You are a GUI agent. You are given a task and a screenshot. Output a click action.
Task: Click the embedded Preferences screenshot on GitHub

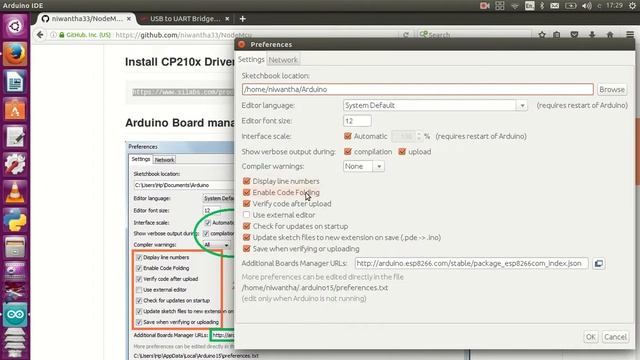tap(181, 251)
